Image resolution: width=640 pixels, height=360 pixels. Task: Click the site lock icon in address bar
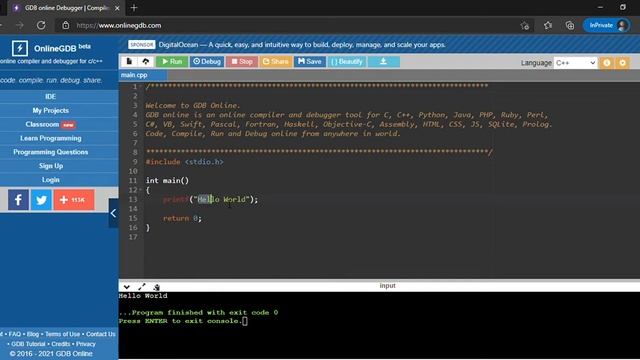tap(66, 25)
